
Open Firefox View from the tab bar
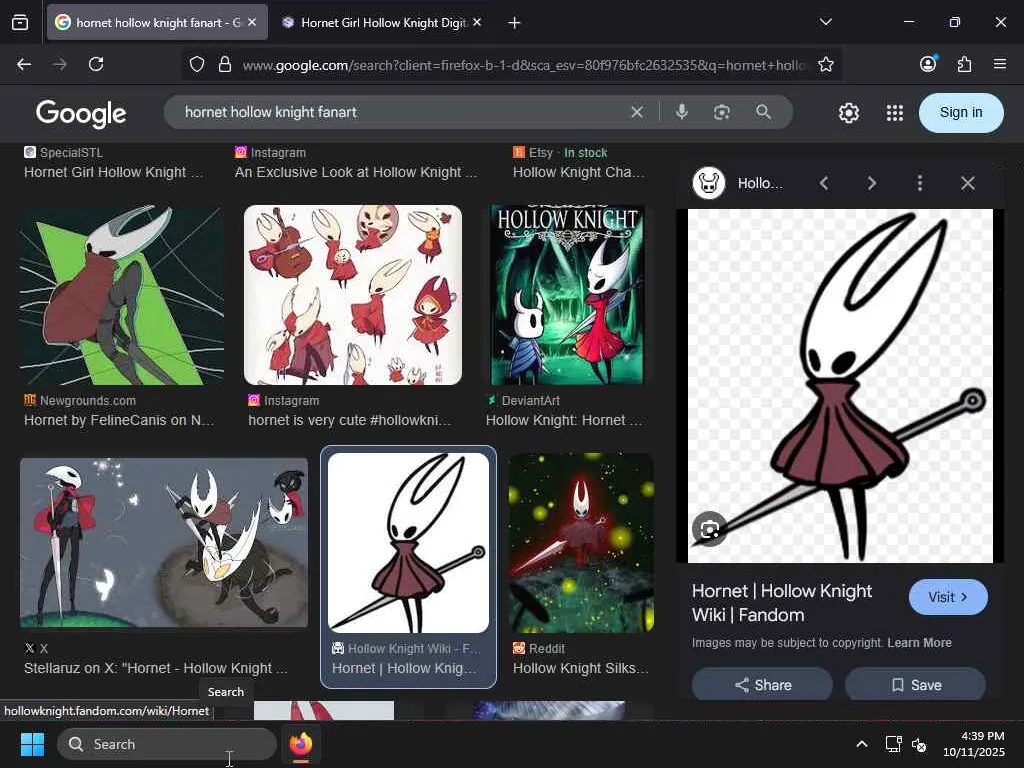pos(20,23)
